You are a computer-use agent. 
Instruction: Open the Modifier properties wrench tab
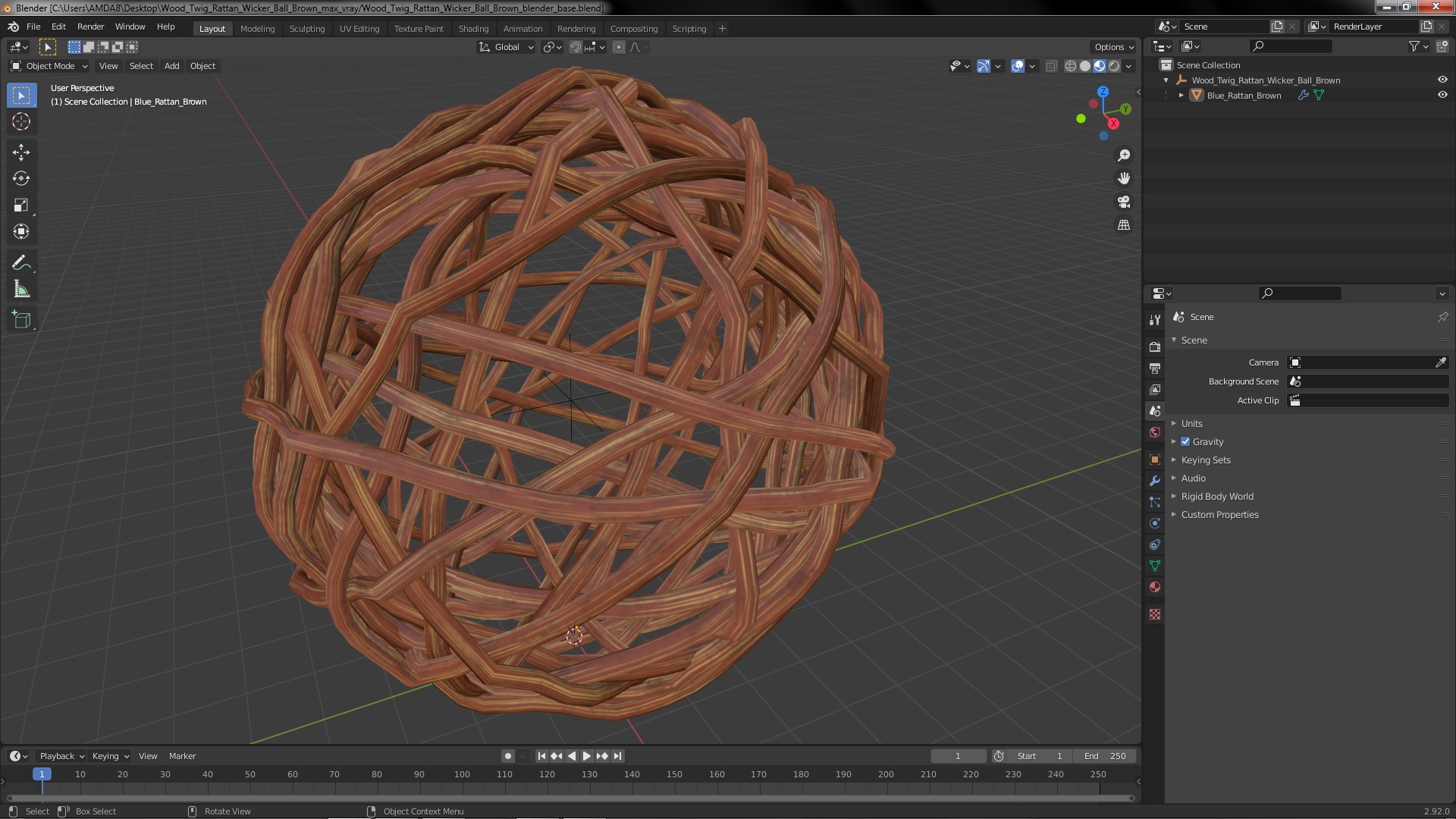pos(1155,481)
